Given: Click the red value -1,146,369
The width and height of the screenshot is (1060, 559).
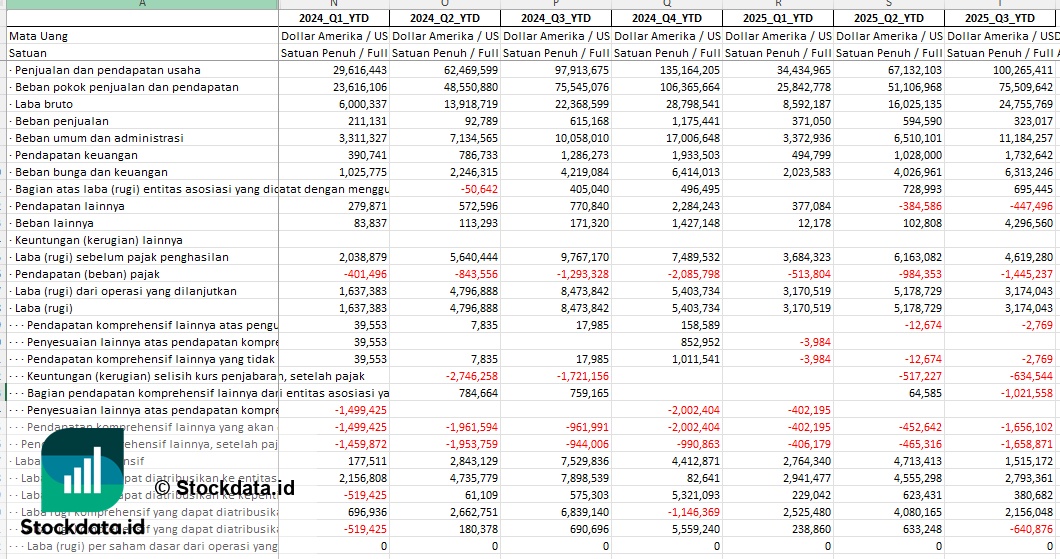Looking at the screenshot, I should [x=694, y=512].
